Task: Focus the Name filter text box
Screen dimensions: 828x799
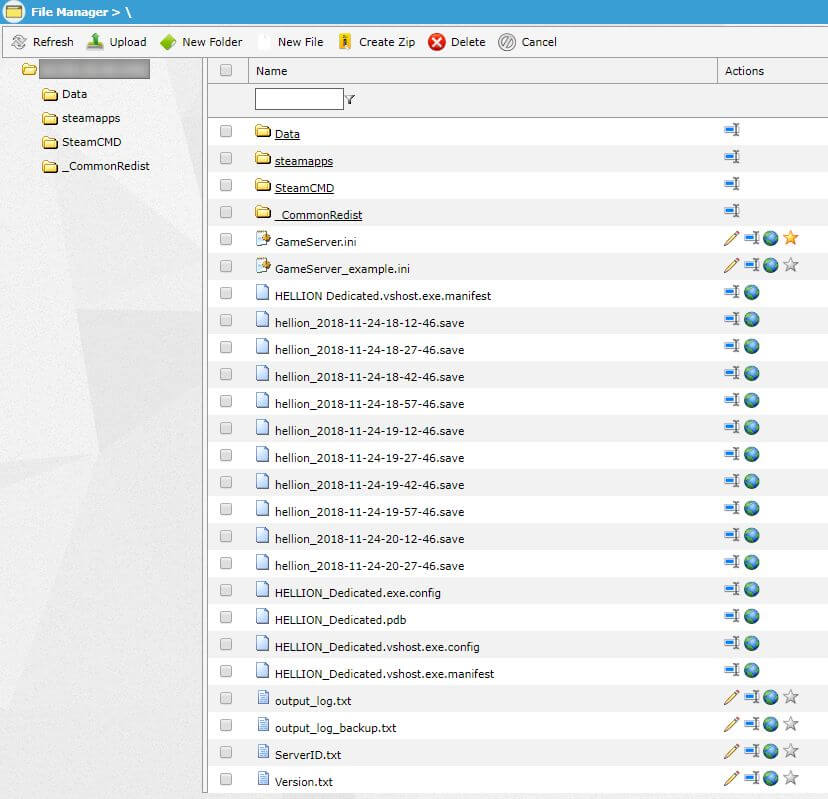Action: pyautogui.click(x=298, y=99)
